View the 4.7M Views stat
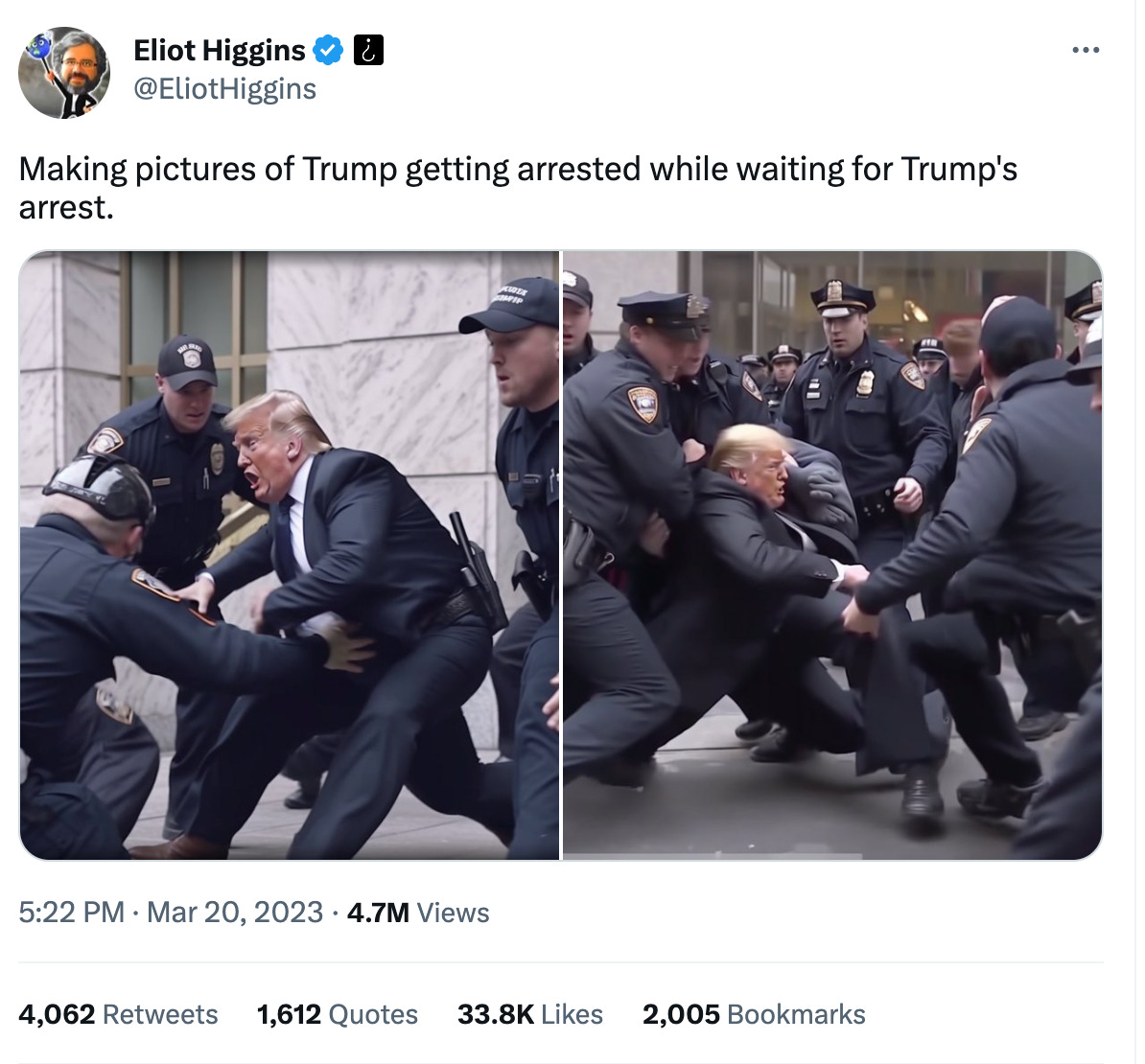This screenshot has width=1145, height=1064. pos(418,913)
